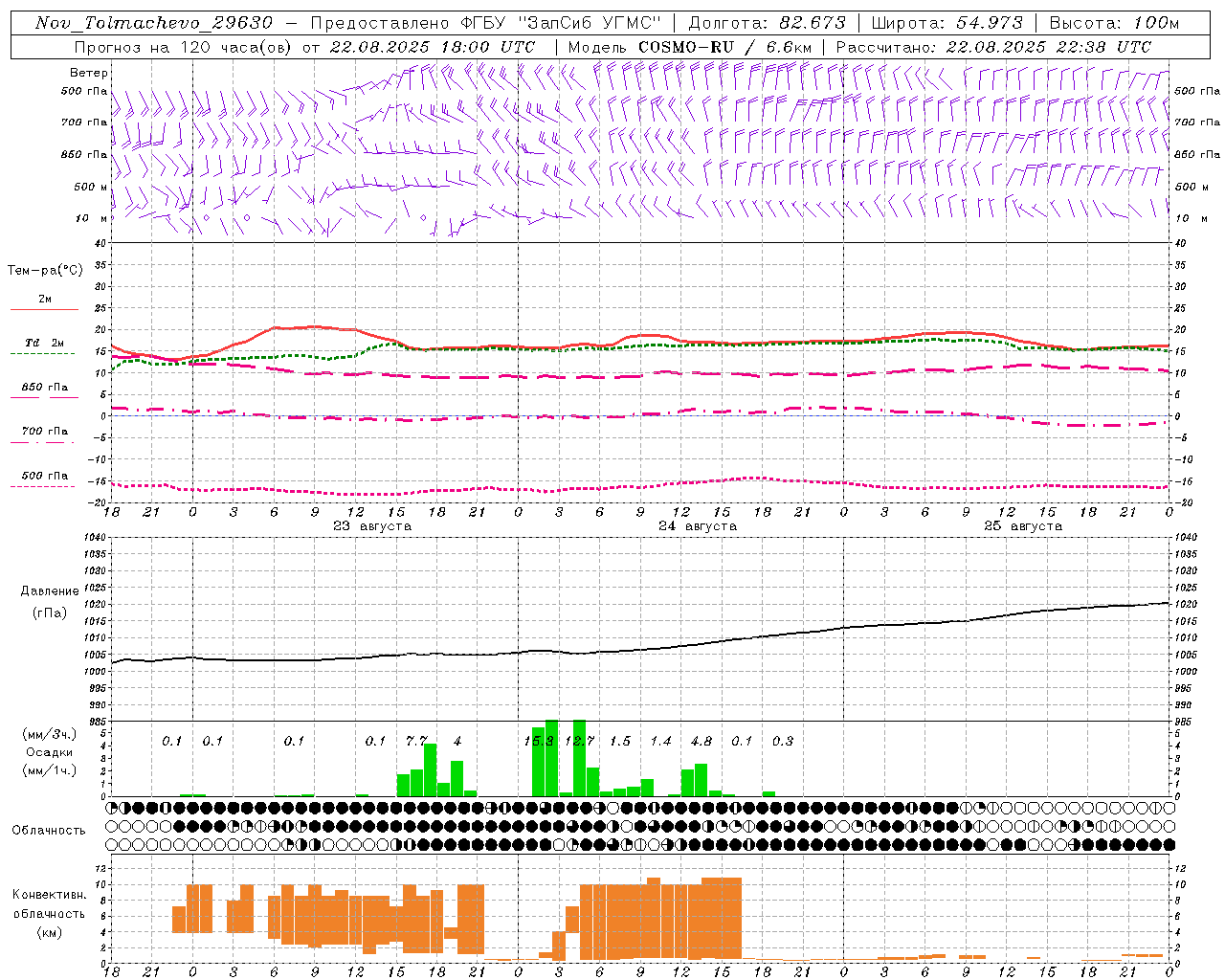Click the Тем-ра(°C) panel label
Screen dimensions: 1225x980
pos(45,271)
